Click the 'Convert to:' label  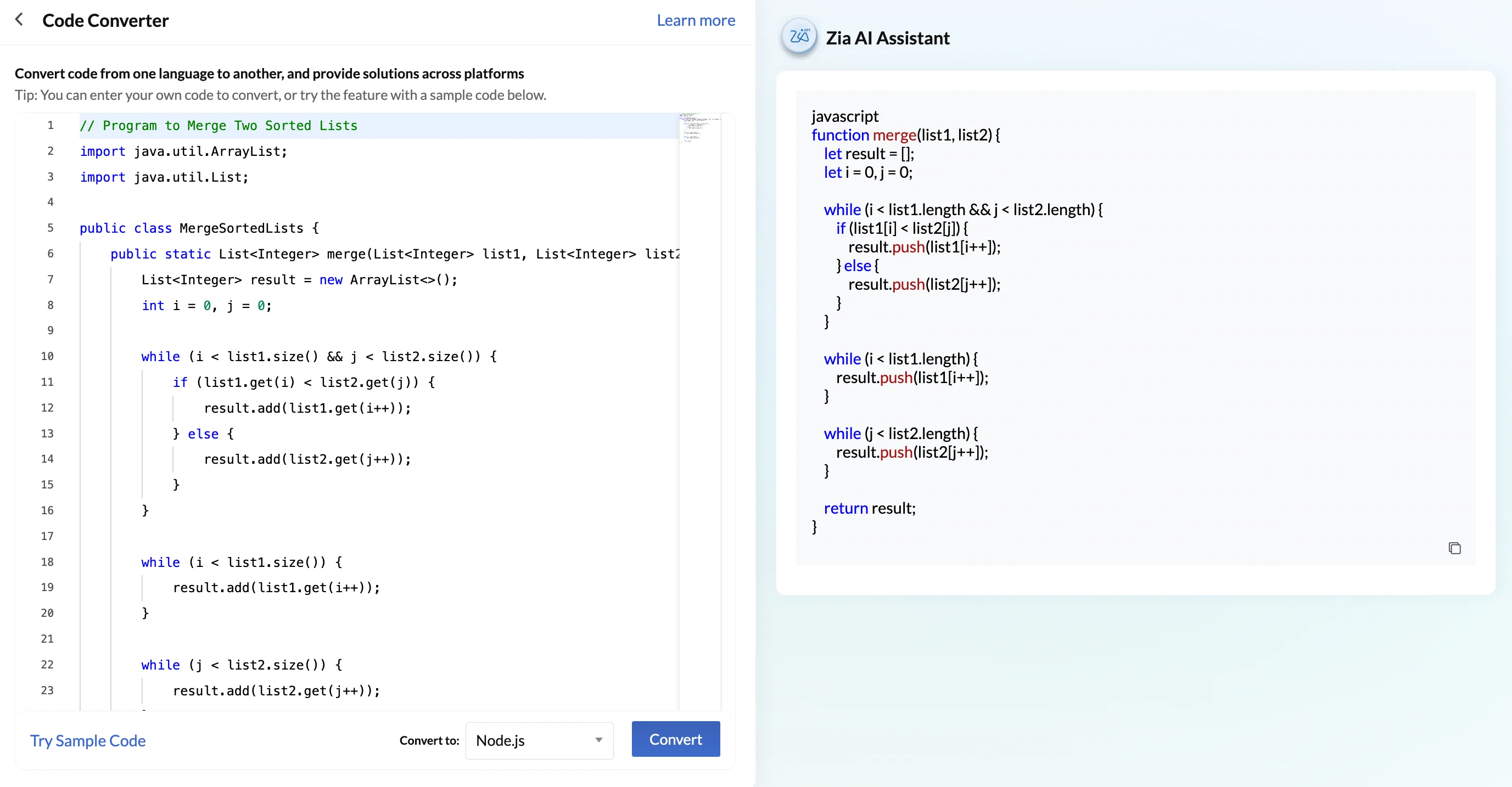tap(429, 740)
